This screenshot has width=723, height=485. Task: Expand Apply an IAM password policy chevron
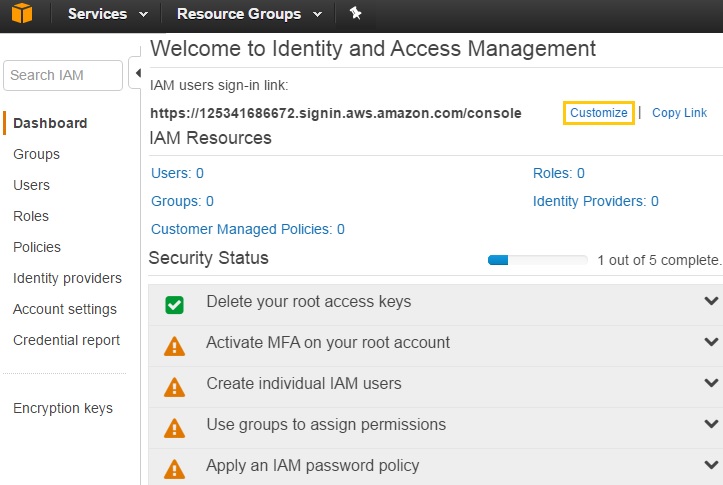[711, 465]
